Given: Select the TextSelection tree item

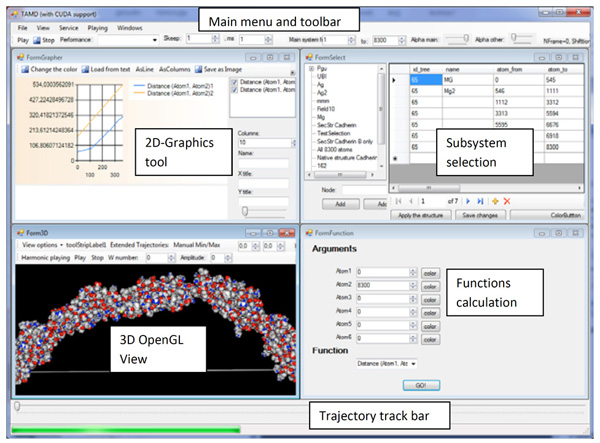Looking at the screenshot, I should pyautogui.click(x=333, y=133).
